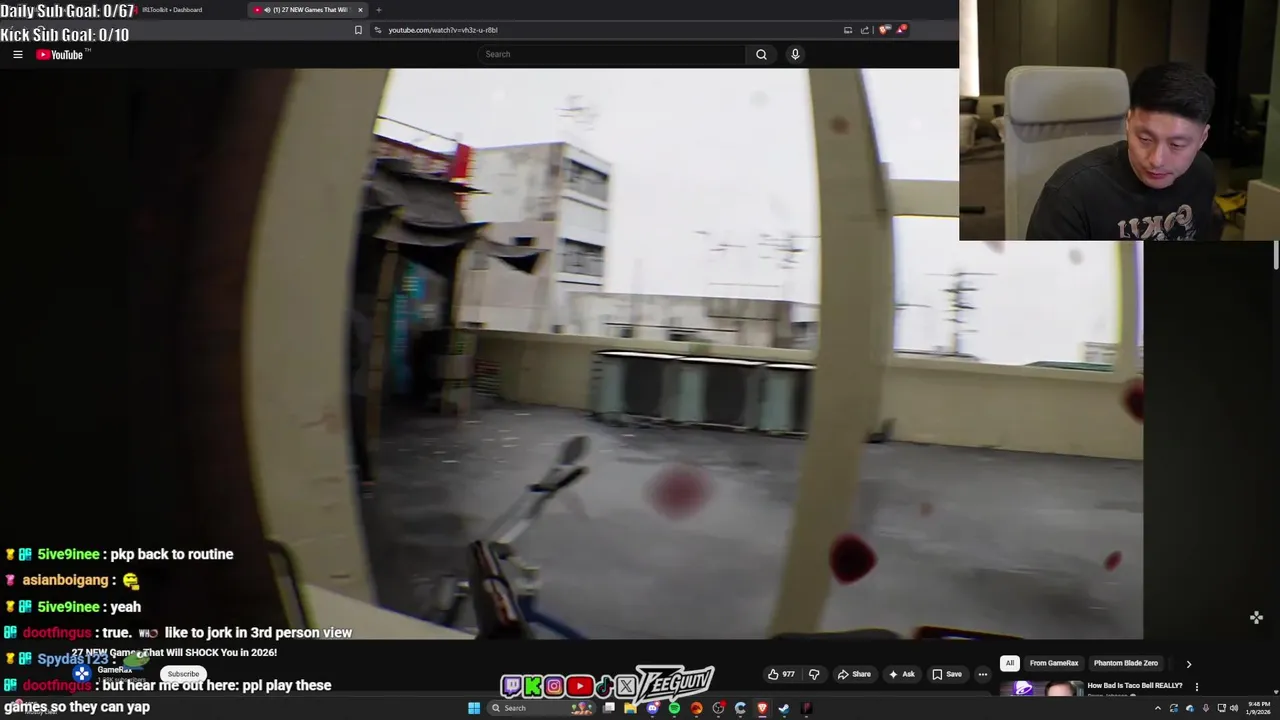The height and width of the screenshot is (720, 1280).
Task: Open Task View from the taskbar
Action: coord(609,708)
